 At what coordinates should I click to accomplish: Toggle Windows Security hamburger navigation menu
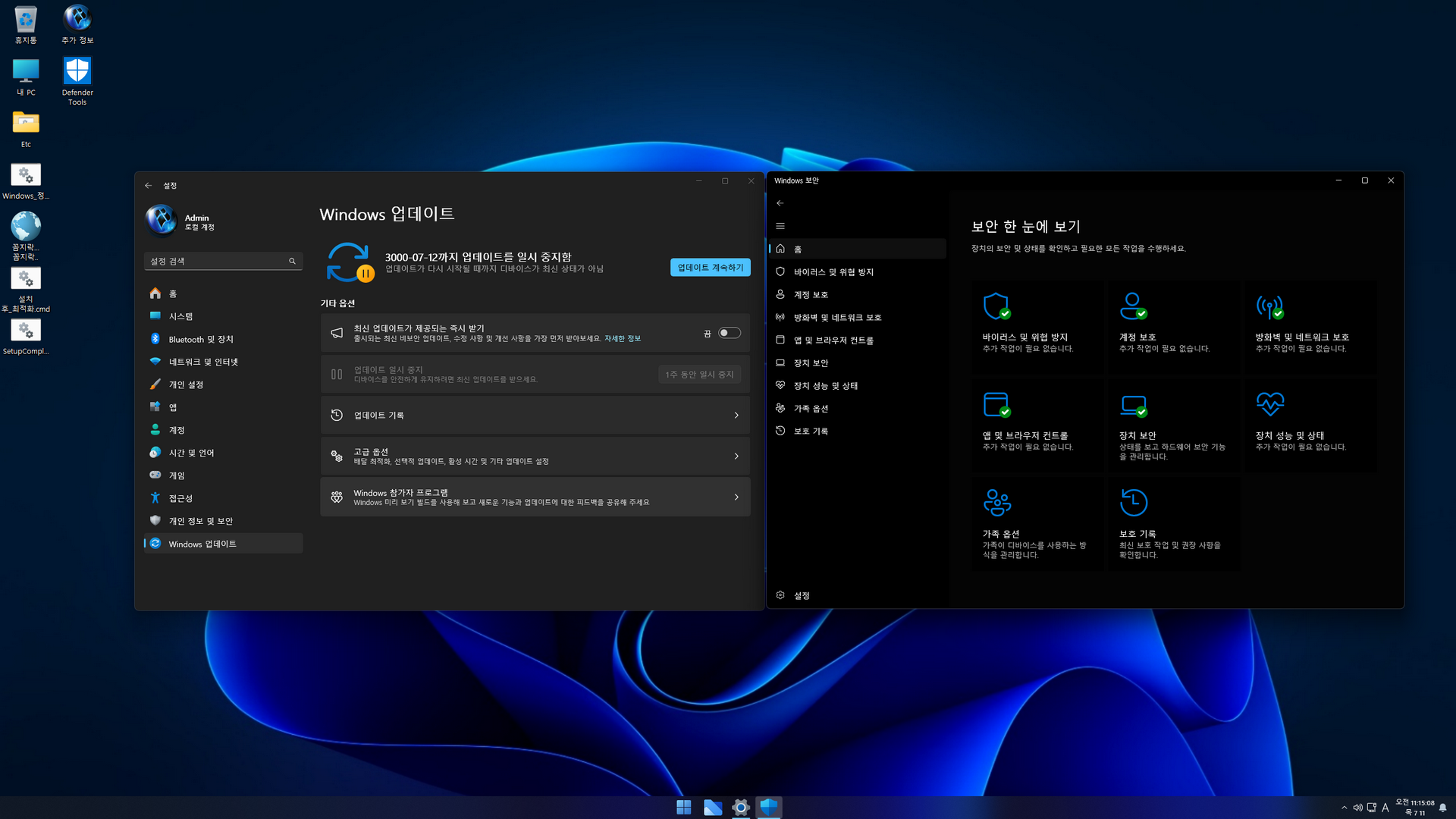[780, 226]
